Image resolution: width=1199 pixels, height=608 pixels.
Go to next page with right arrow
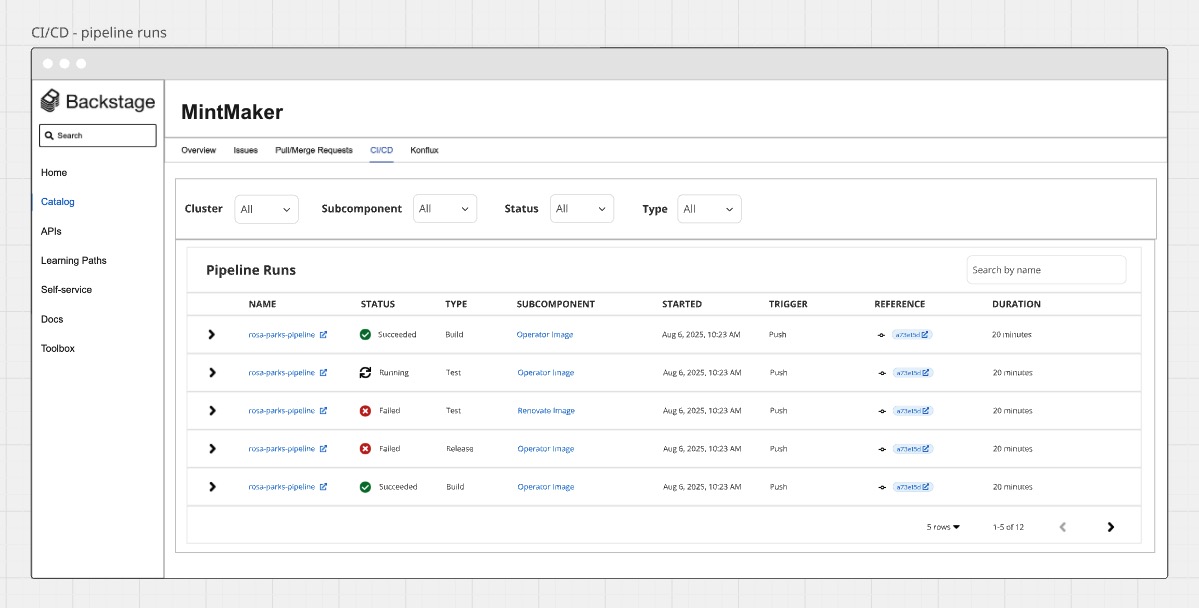[x=1110, y=527]
